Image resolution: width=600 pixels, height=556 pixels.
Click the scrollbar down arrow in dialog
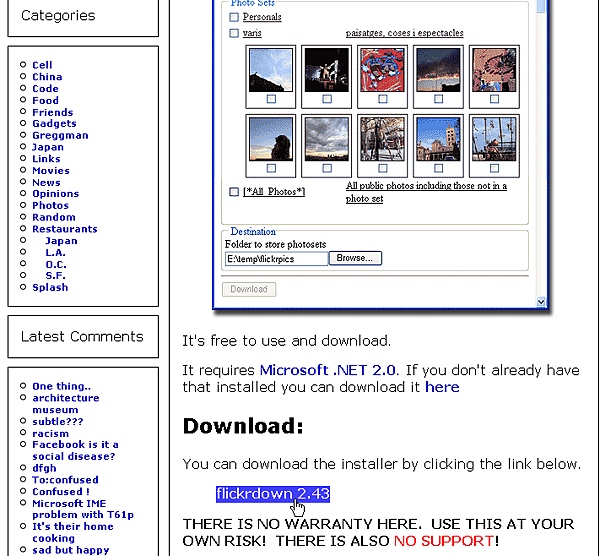tap(541, 302)
